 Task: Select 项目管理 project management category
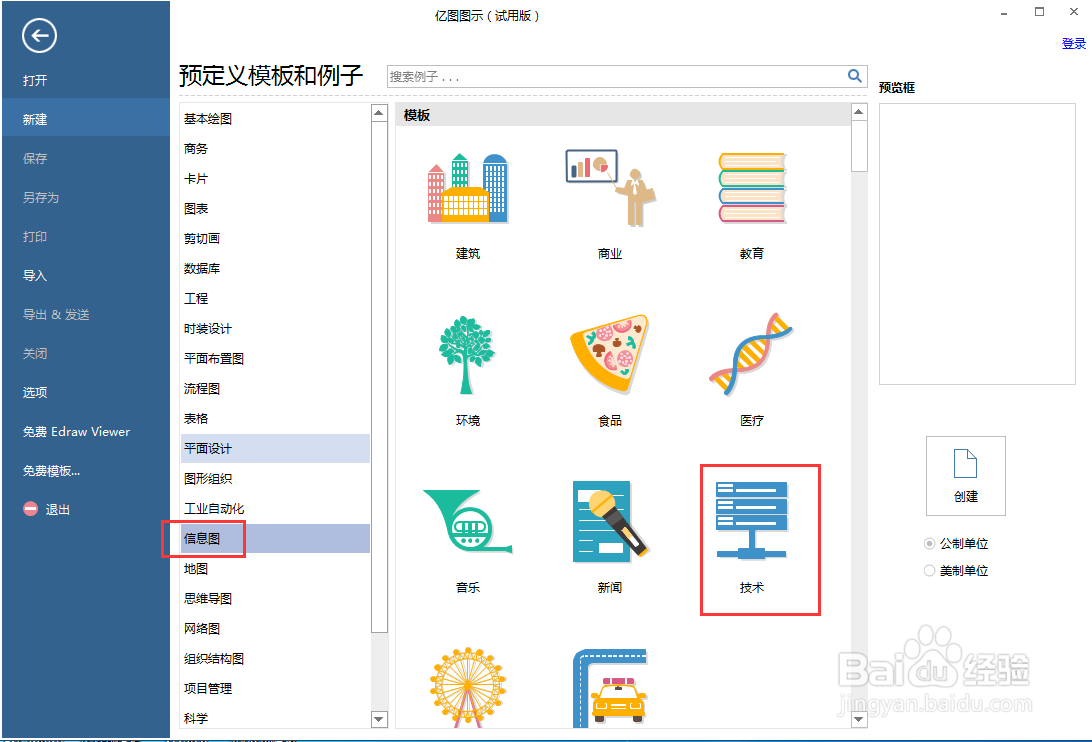(x=275, y=688)
